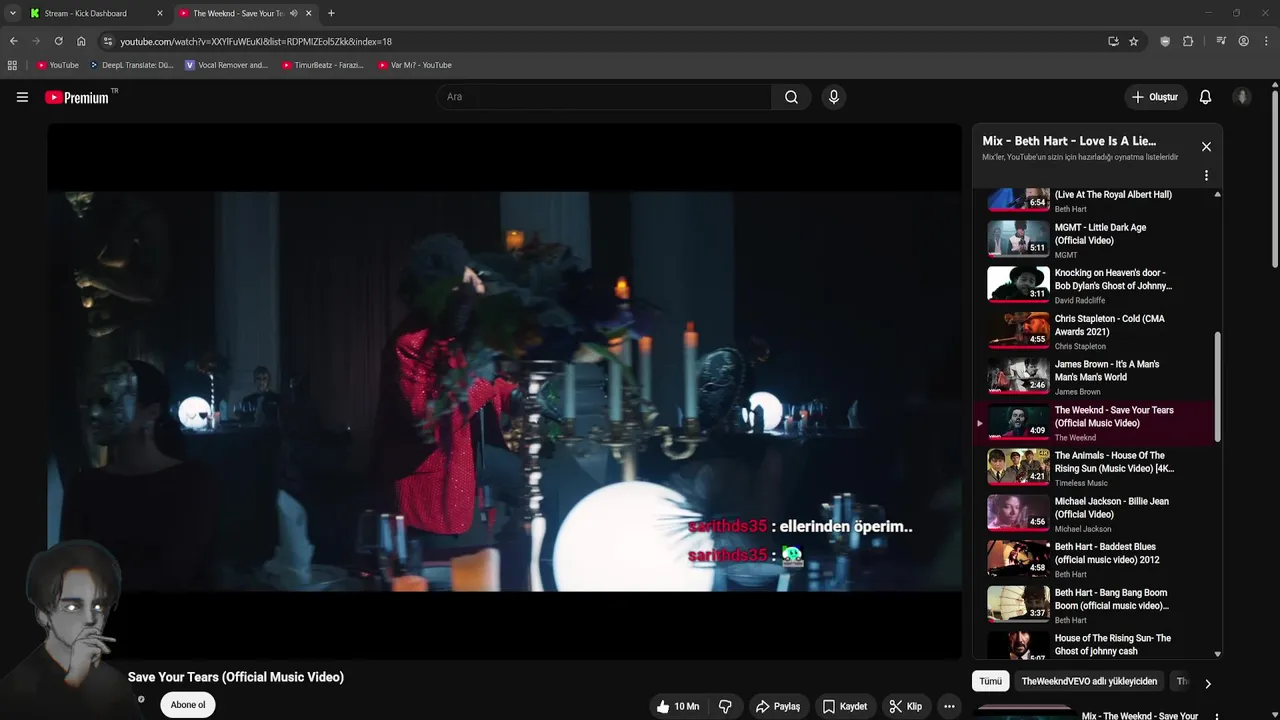1280x720 pixels.
Task: Play James Brown - It's A Man's World
Action: pos(1095,378)
